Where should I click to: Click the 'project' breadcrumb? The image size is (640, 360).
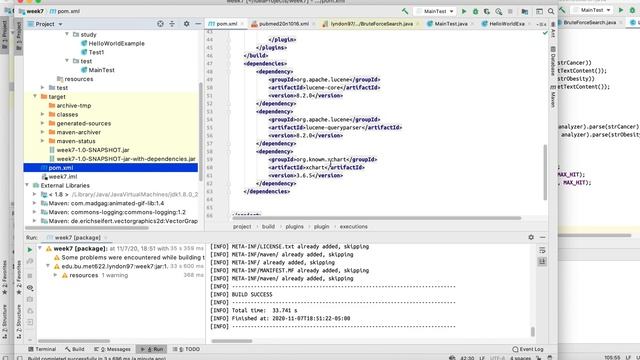pyautogui.click(x=242, y=227)
